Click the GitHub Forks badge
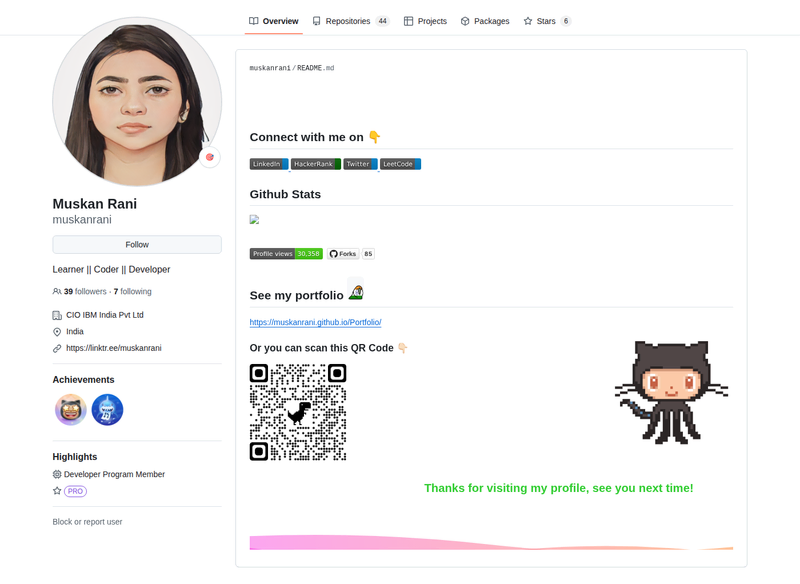 tap(343, 253)
